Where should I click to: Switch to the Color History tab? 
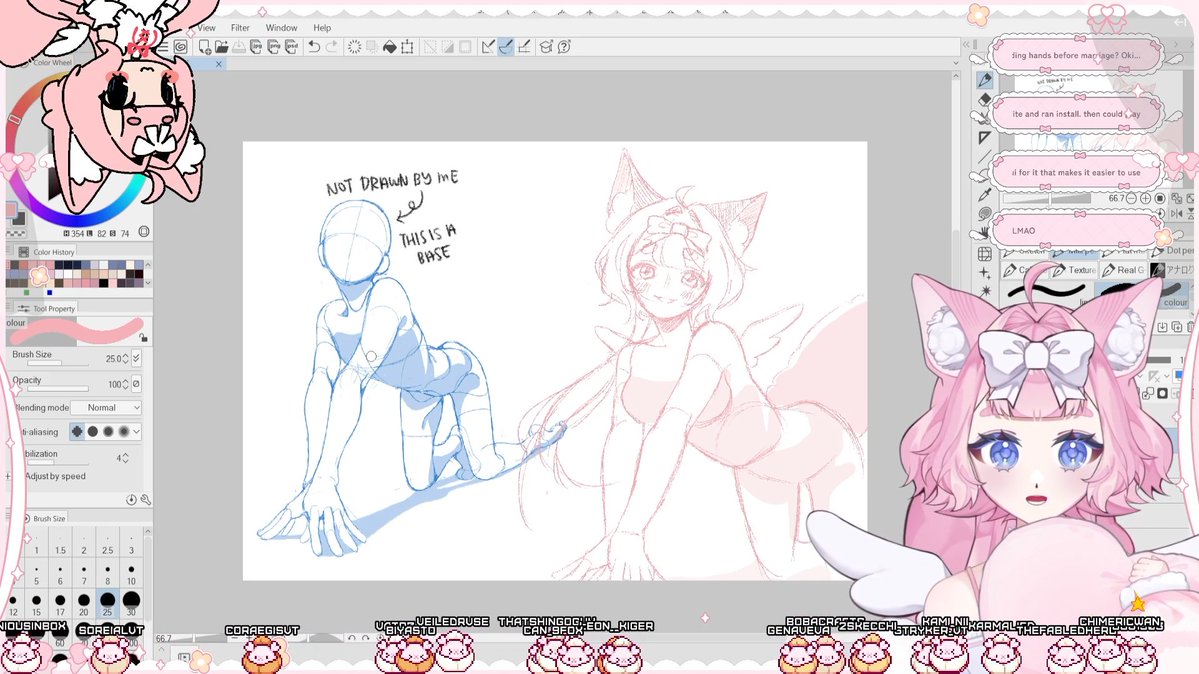[47, 252]
